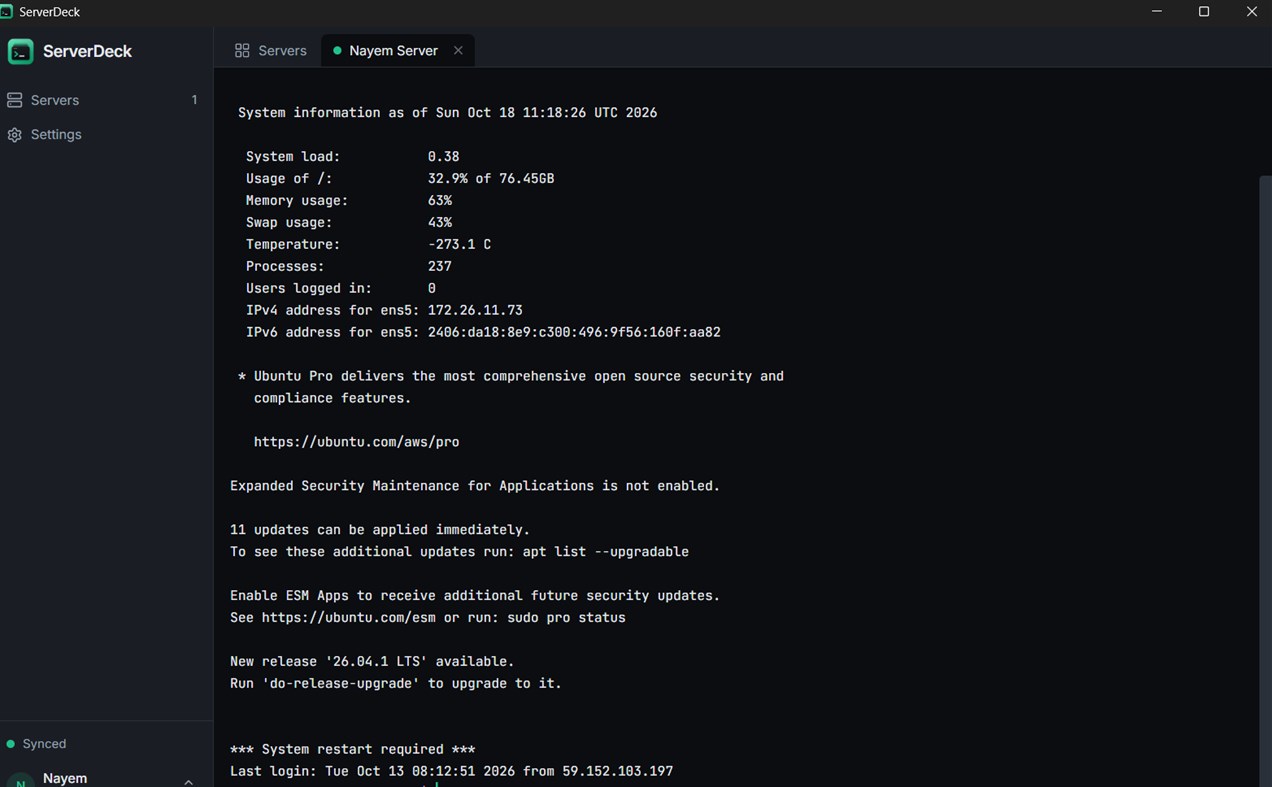Click the Settings gear icon
1272x787 pixels.
(15, 135)
